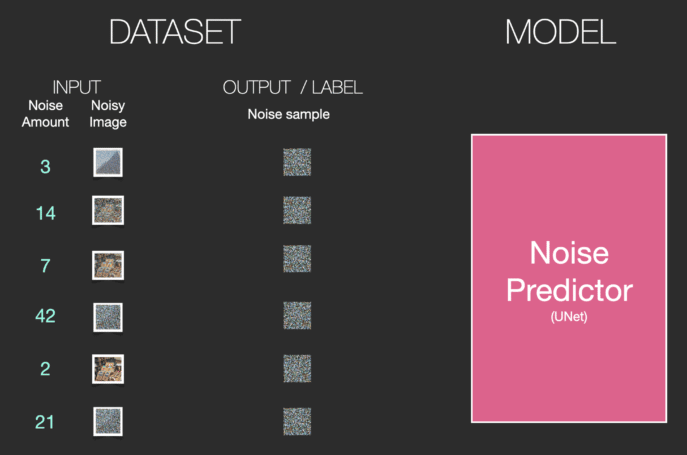Image resolution: width=687 pixels, height=455 pixels.
Task: Select the noise sample in the last row
Action: tap(297, 421)
